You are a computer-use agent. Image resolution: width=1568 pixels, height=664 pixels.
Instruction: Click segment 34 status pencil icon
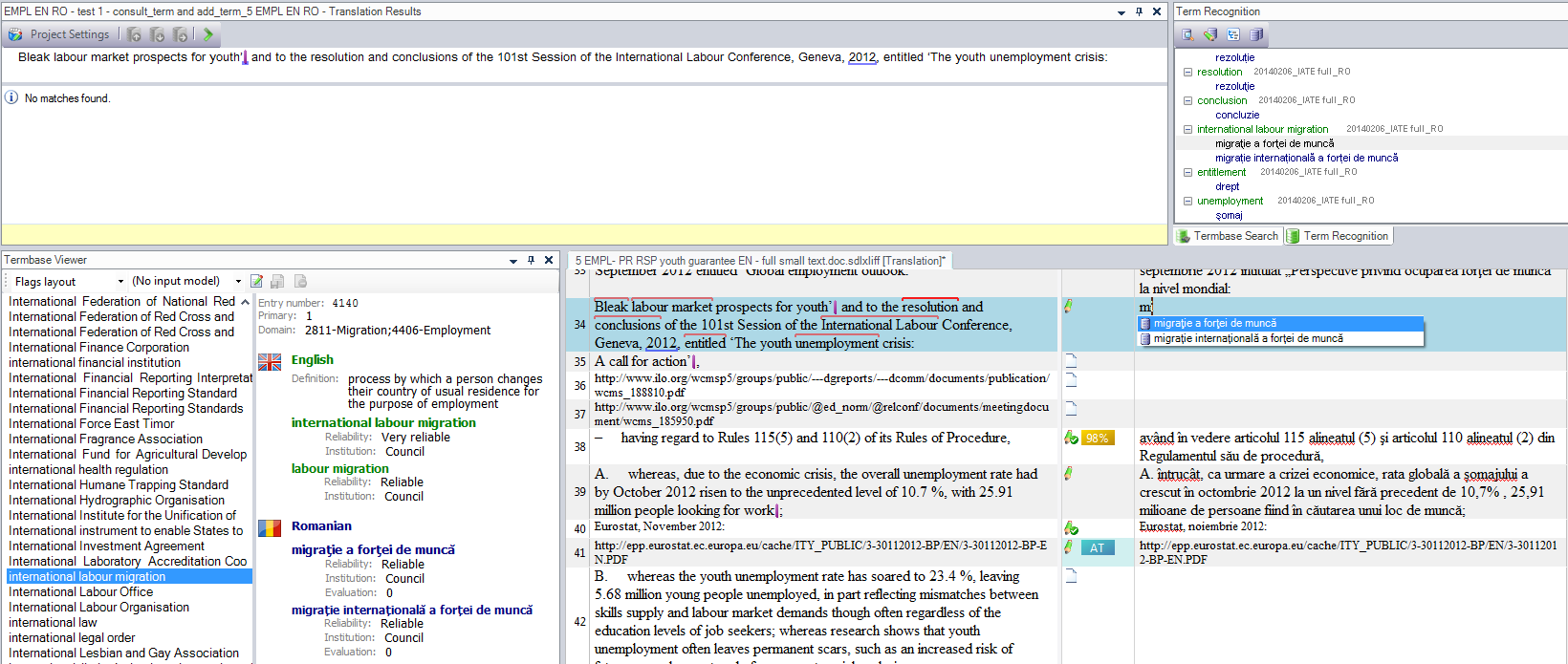click(x=1069, y=306)
